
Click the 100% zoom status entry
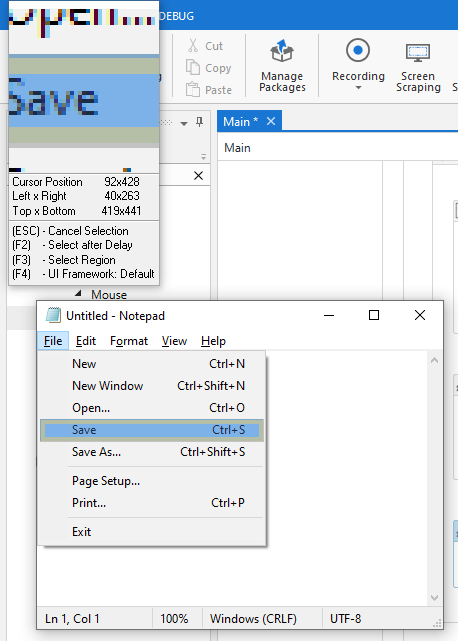coord(174,619)
